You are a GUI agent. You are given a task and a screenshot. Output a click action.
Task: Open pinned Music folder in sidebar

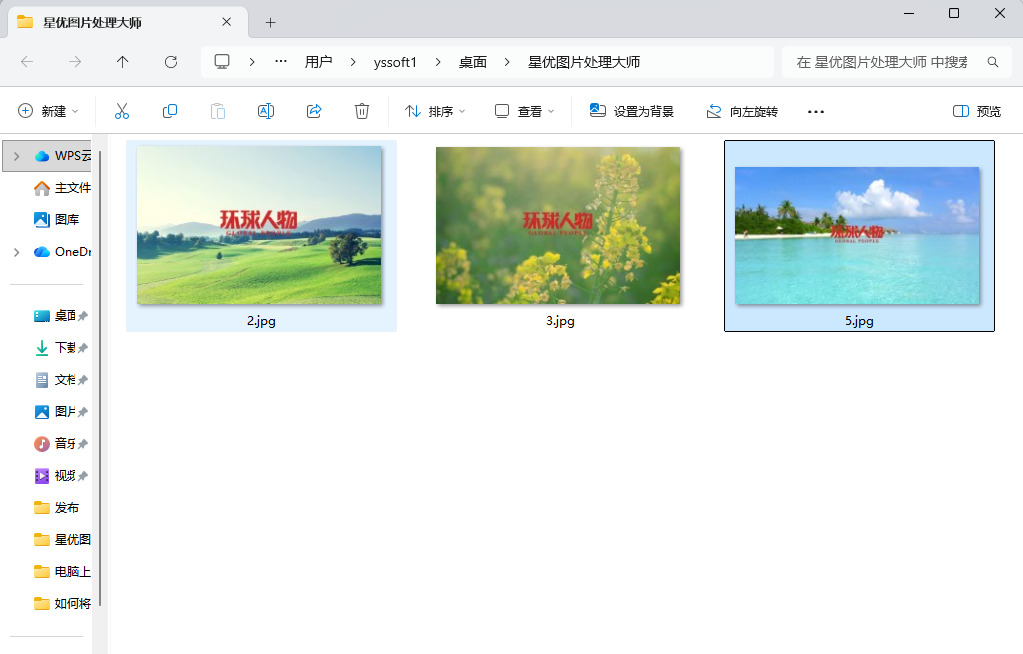point(61,444)
